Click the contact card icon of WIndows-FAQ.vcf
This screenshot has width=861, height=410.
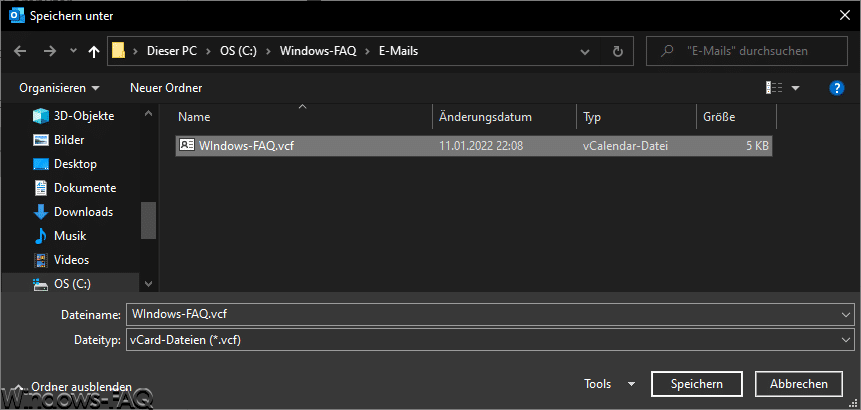tap(187, 145)
